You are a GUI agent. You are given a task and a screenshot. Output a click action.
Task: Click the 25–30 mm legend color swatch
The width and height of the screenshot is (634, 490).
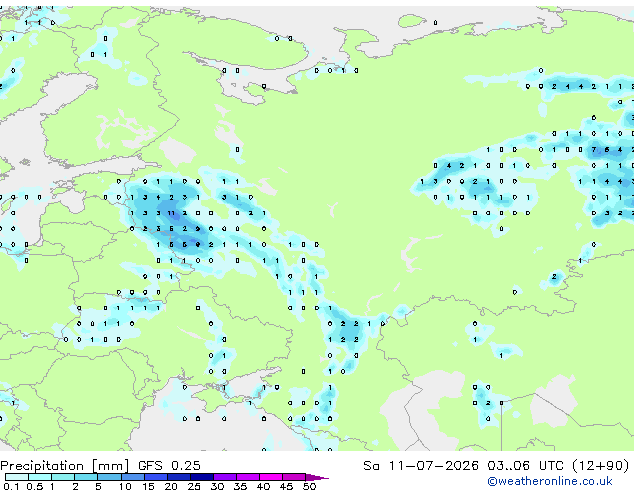pyautogui.click(x=202, y=477)
